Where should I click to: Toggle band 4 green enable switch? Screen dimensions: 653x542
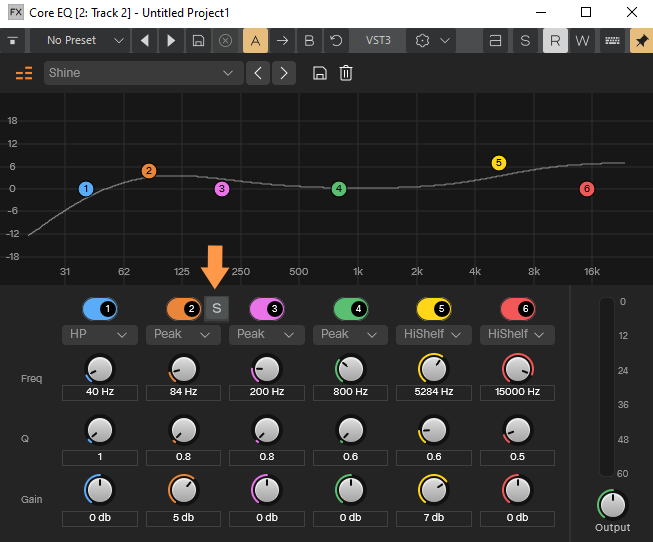(x=351, y=309)
